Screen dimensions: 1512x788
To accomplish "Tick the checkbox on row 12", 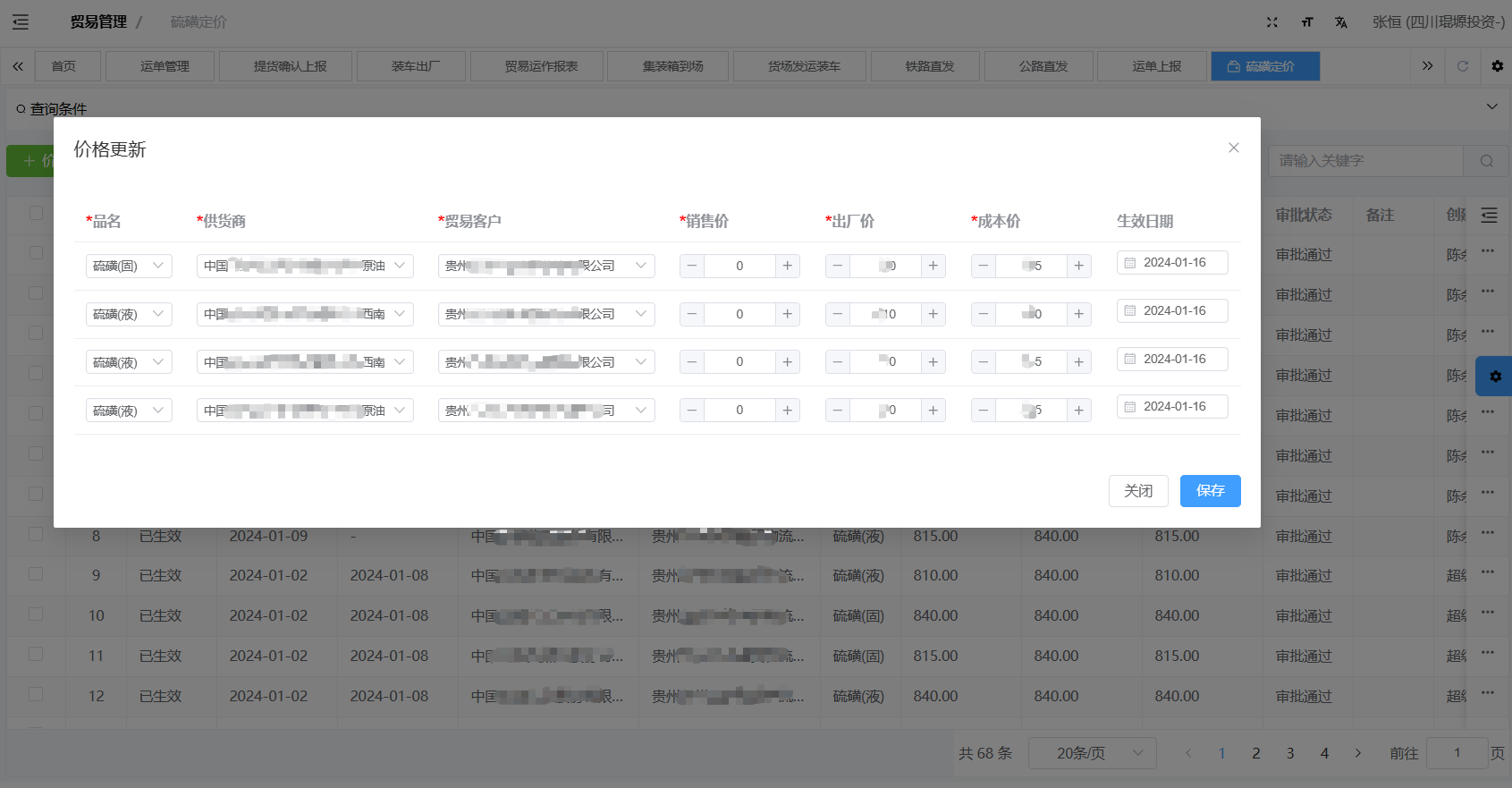I will coord(36,695).
